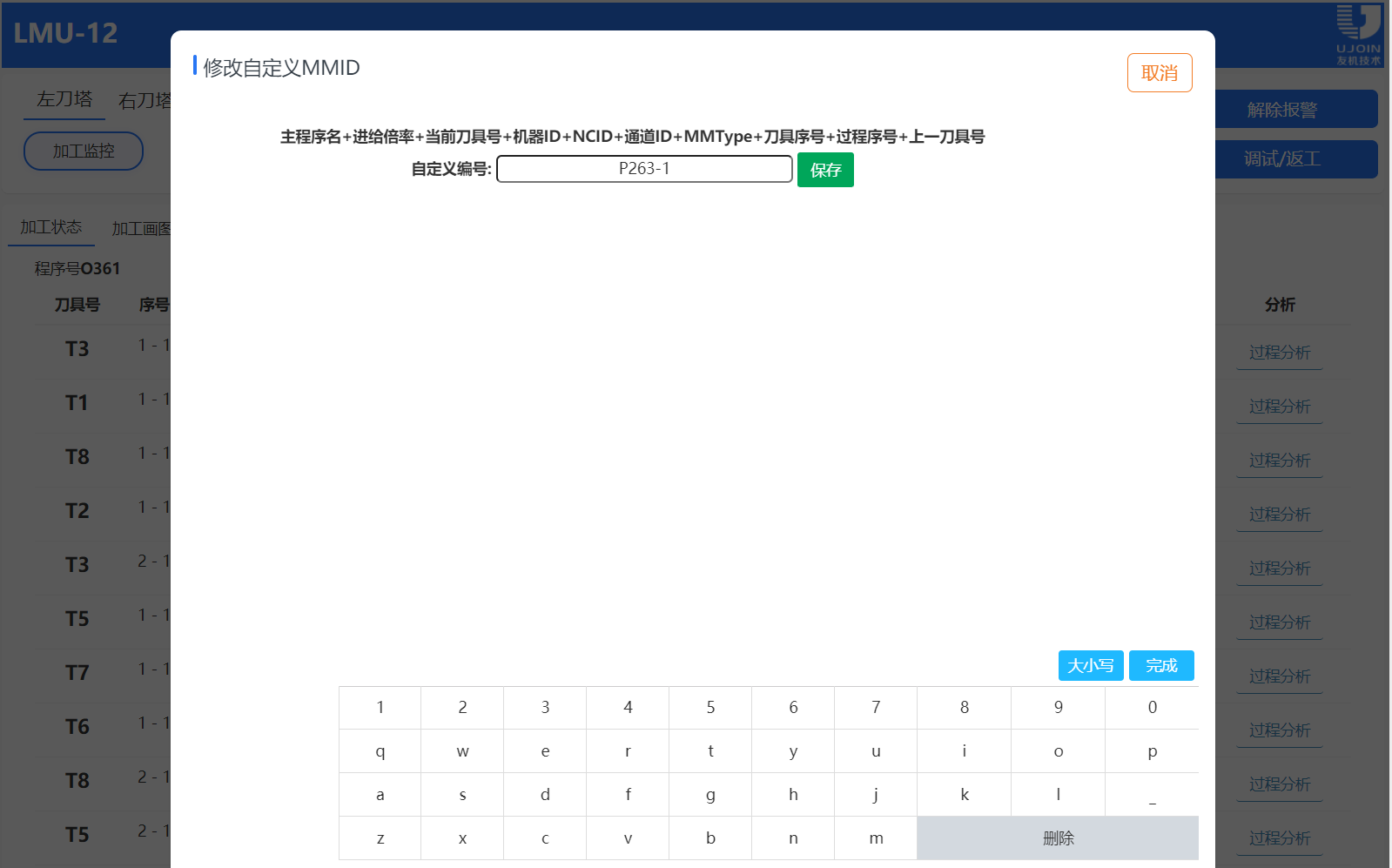Tap the underscore key
The width and height of the screenshot is (1392, 868).
1153,795
